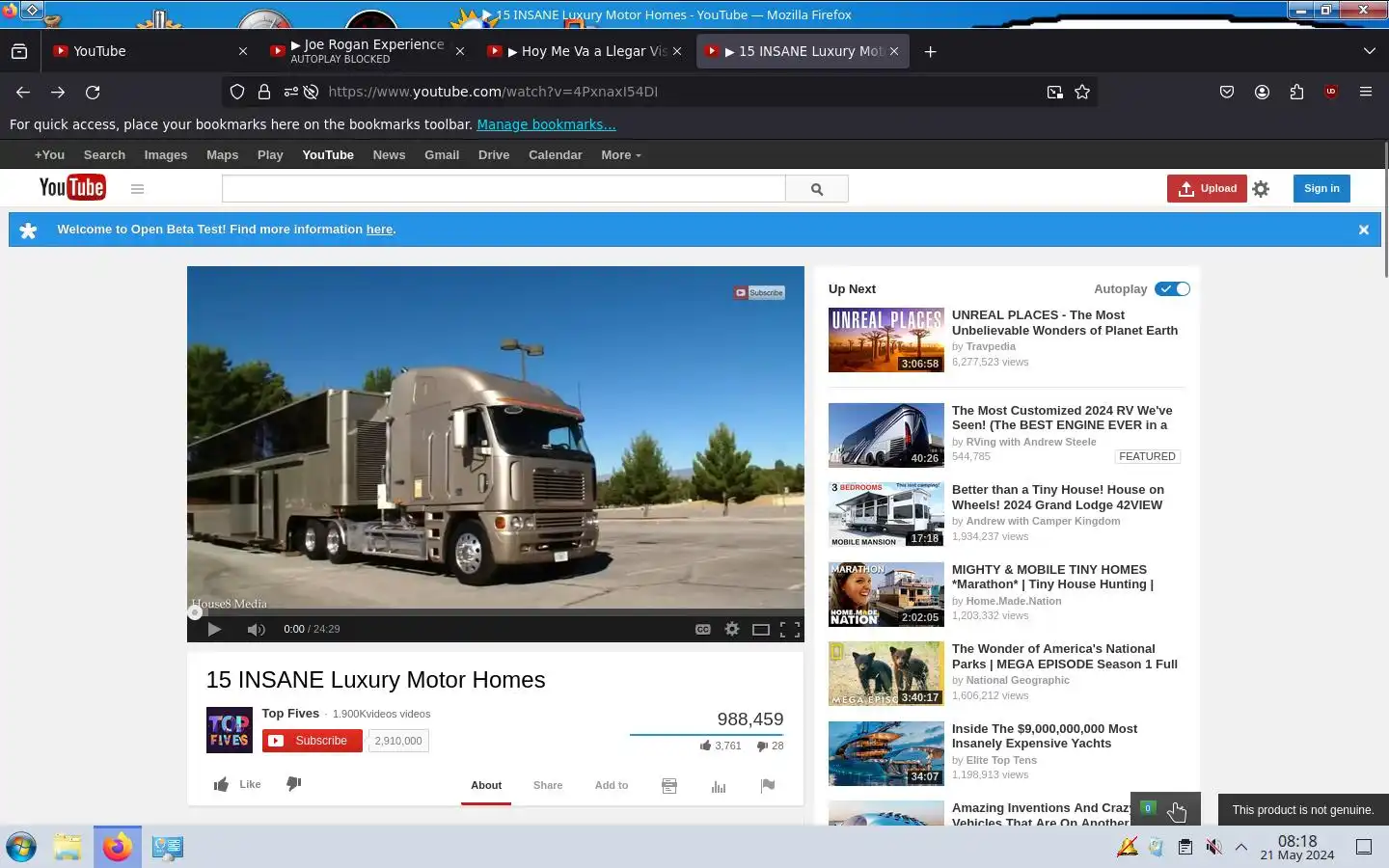Toggle picture-in-picture icon in address bar
Image resolution: width=1389 pixels, height=868 pixels.
[x=1055, y=92]
